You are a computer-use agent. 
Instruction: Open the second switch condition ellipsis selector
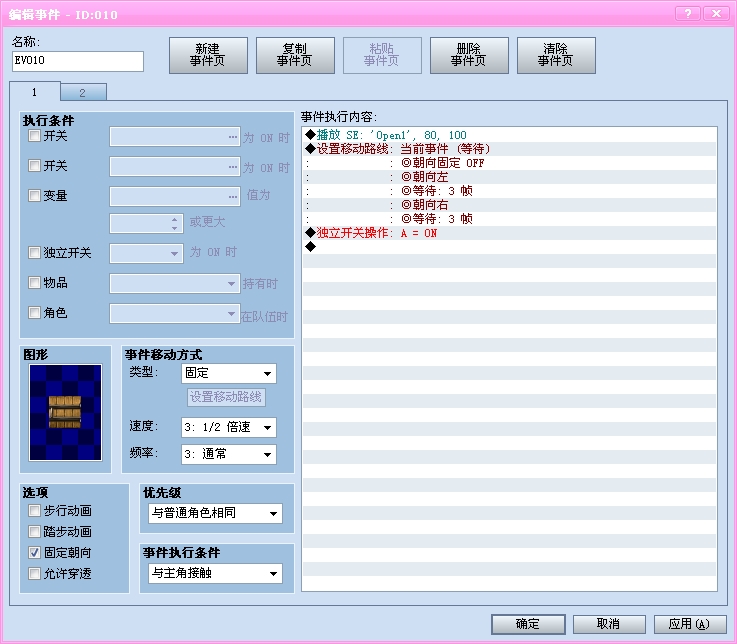pyautogui.click(x=233, y=167)
